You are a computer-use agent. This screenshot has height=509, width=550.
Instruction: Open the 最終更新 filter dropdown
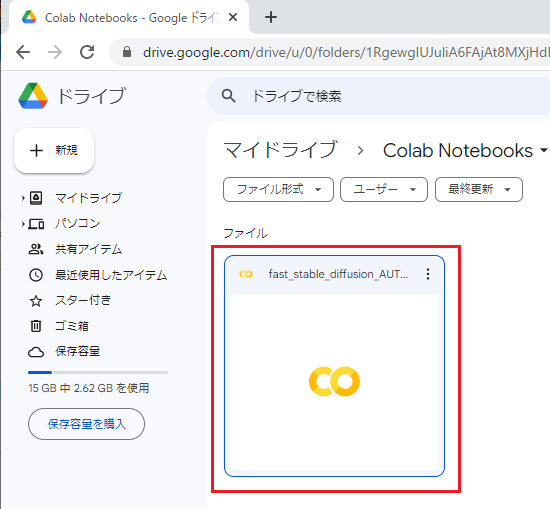(479, 189)
